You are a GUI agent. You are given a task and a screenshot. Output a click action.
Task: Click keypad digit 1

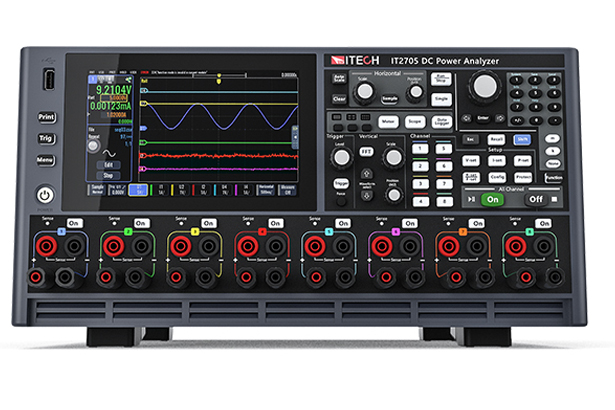point(517,80)
